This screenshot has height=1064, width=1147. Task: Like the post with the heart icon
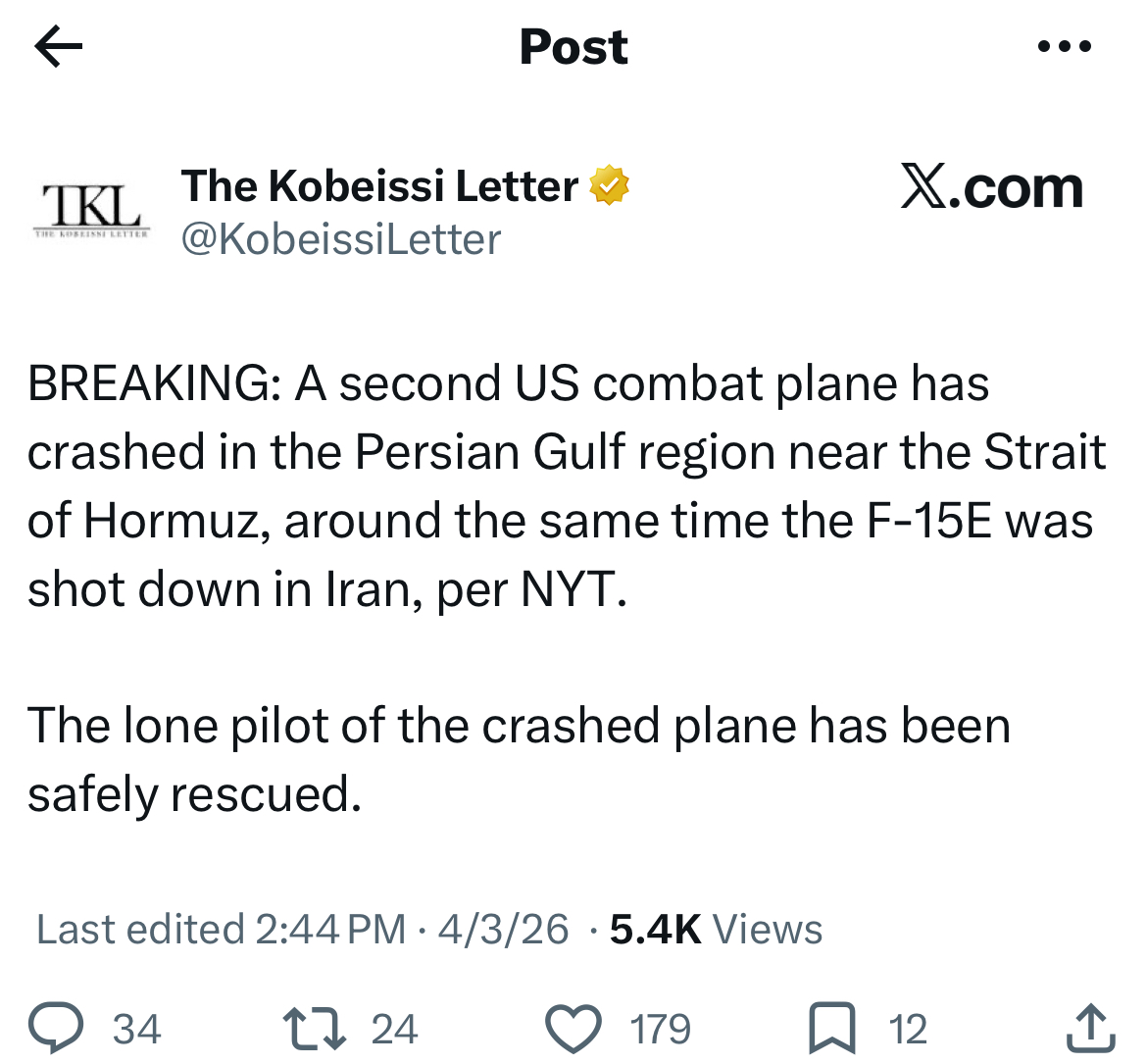pos(573,1028)
